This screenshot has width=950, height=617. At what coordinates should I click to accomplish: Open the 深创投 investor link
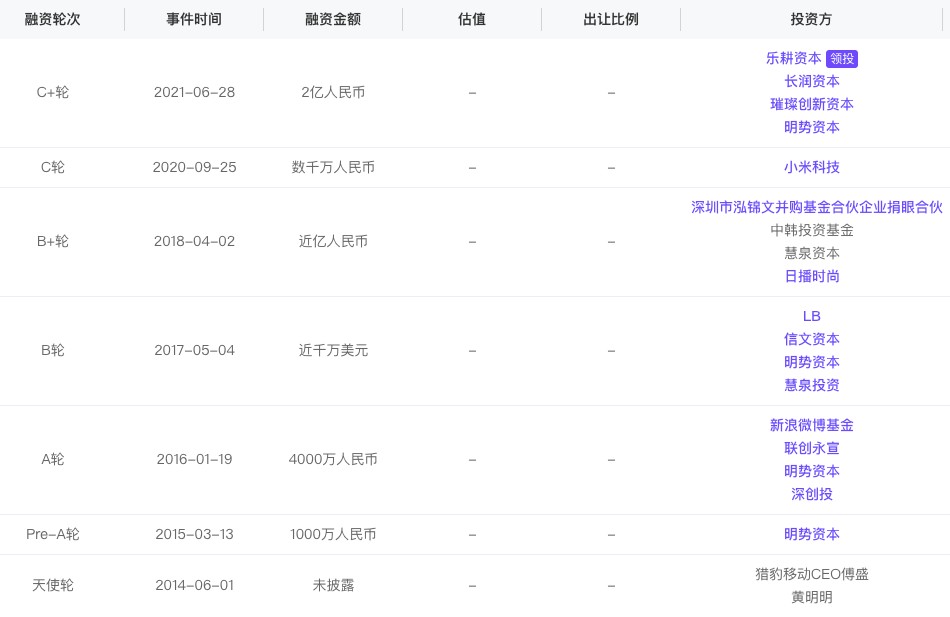point(811,494)
